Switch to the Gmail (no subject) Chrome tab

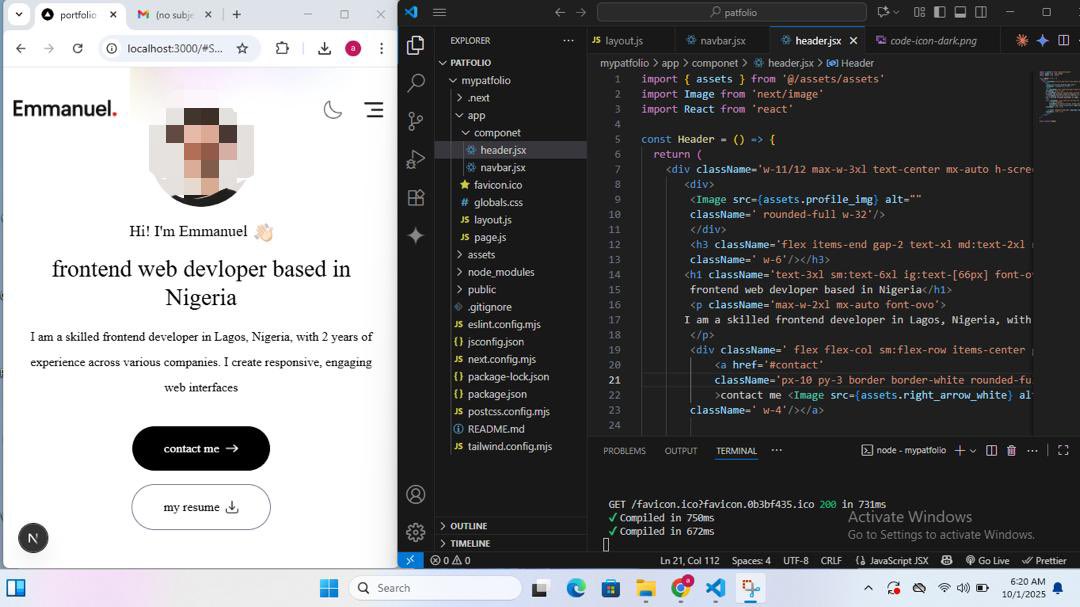(175, 14)
